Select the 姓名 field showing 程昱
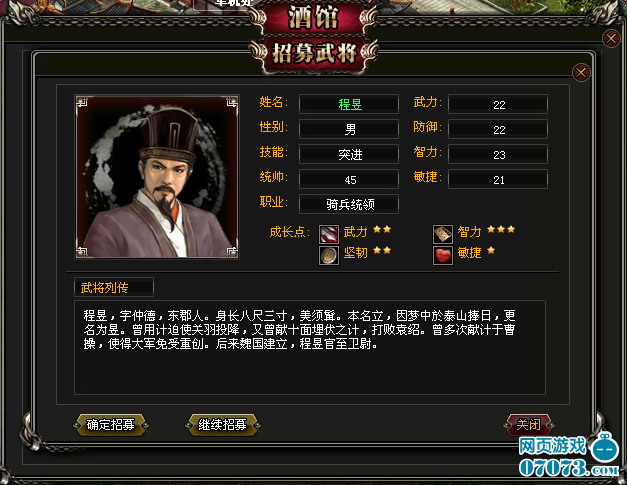Viewport: 627px width, 485px height. point(349,104)
